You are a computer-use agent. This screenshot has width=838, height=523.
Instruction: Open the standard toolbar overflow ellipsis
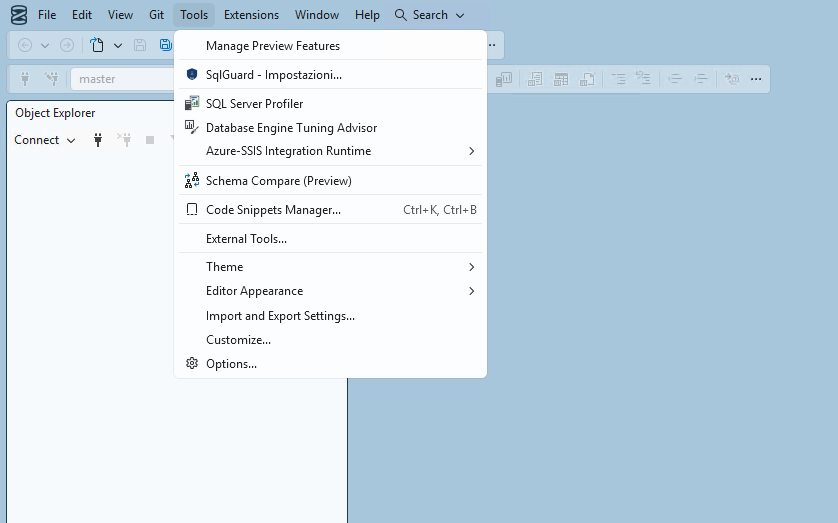tap(492, 45)
